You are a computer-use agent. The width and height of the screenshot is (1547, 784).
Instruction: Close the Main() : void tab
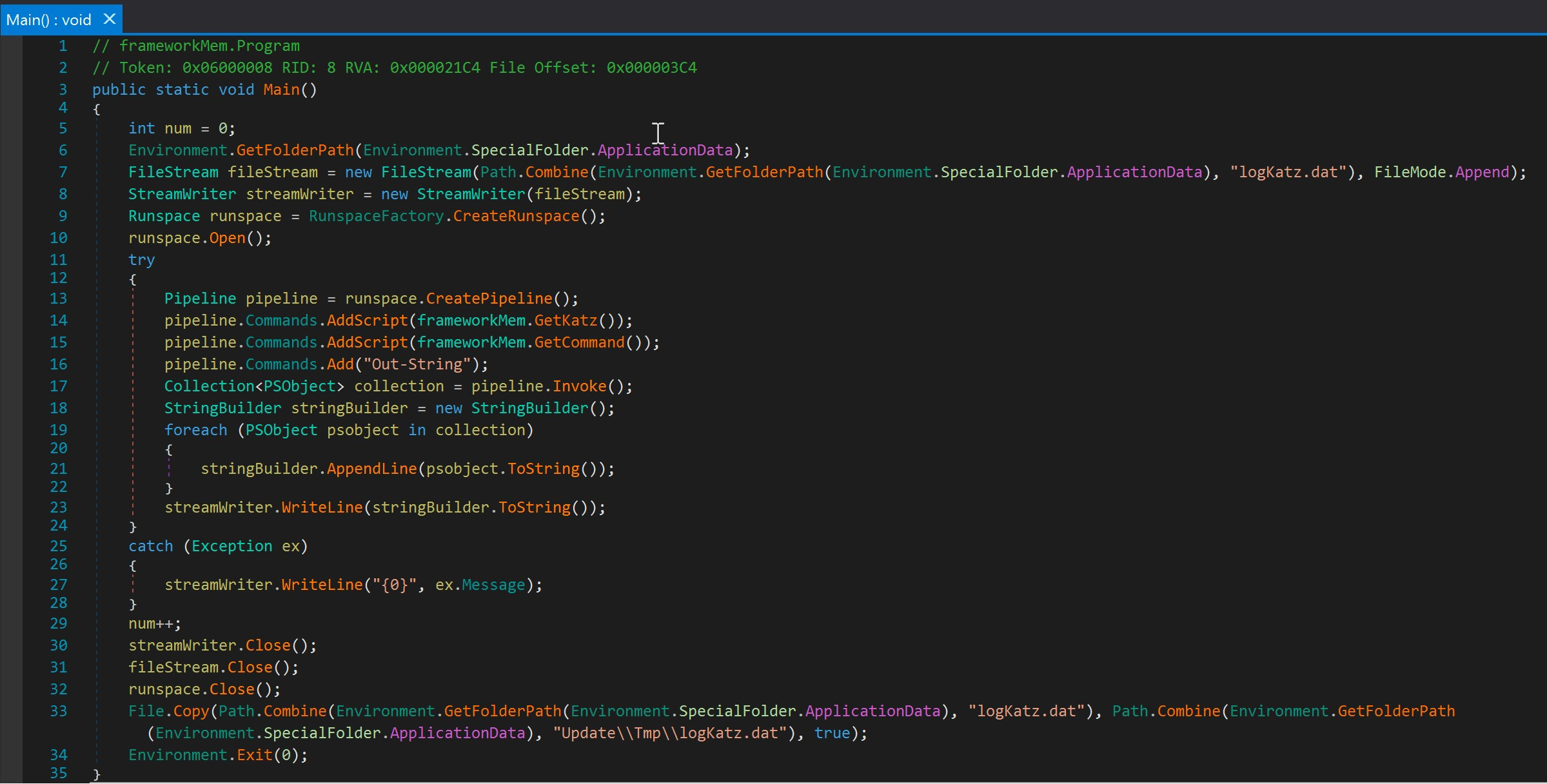click(x=110, y=19)
